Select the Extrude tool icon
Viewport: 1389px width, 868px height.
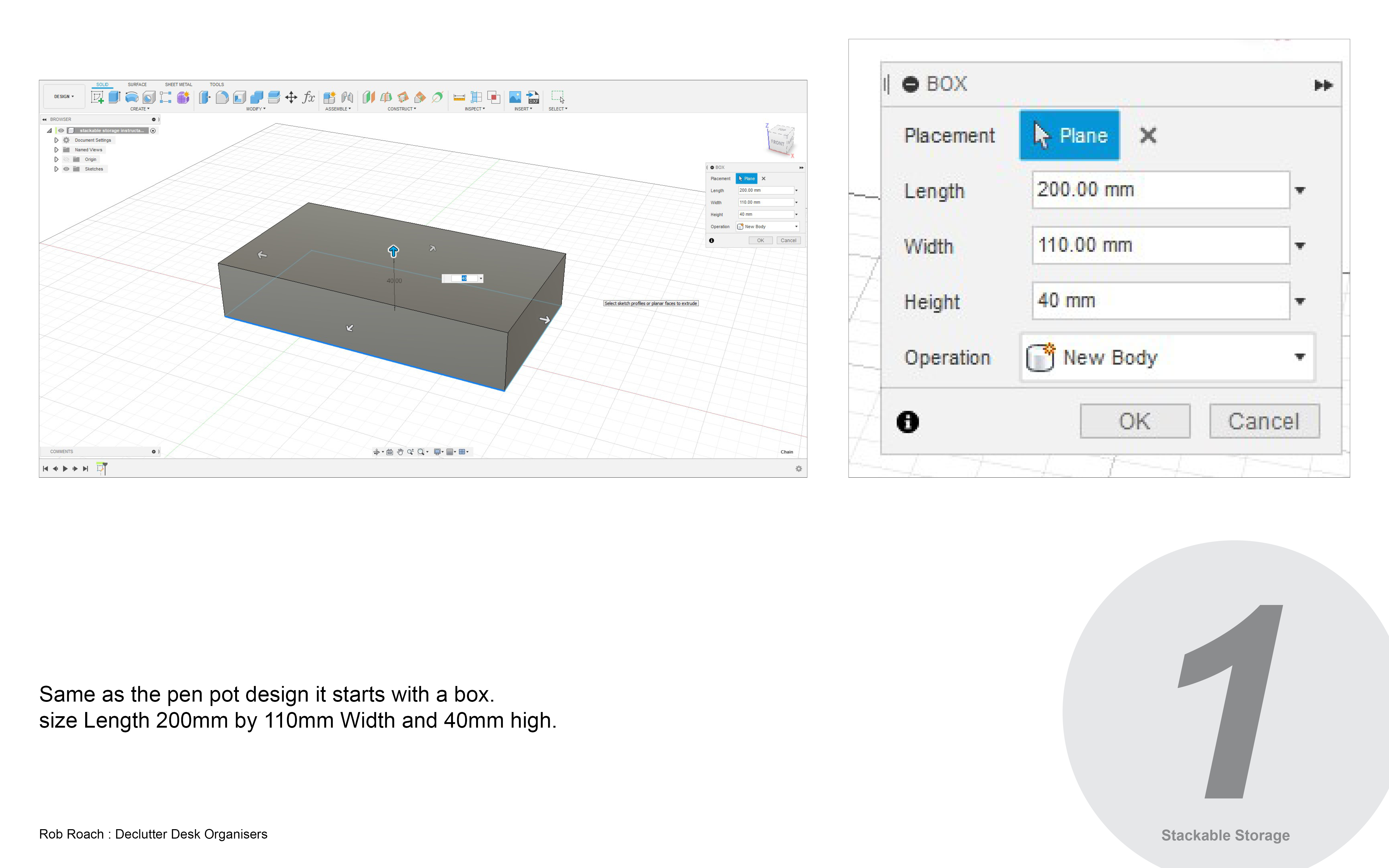point(114,97)
